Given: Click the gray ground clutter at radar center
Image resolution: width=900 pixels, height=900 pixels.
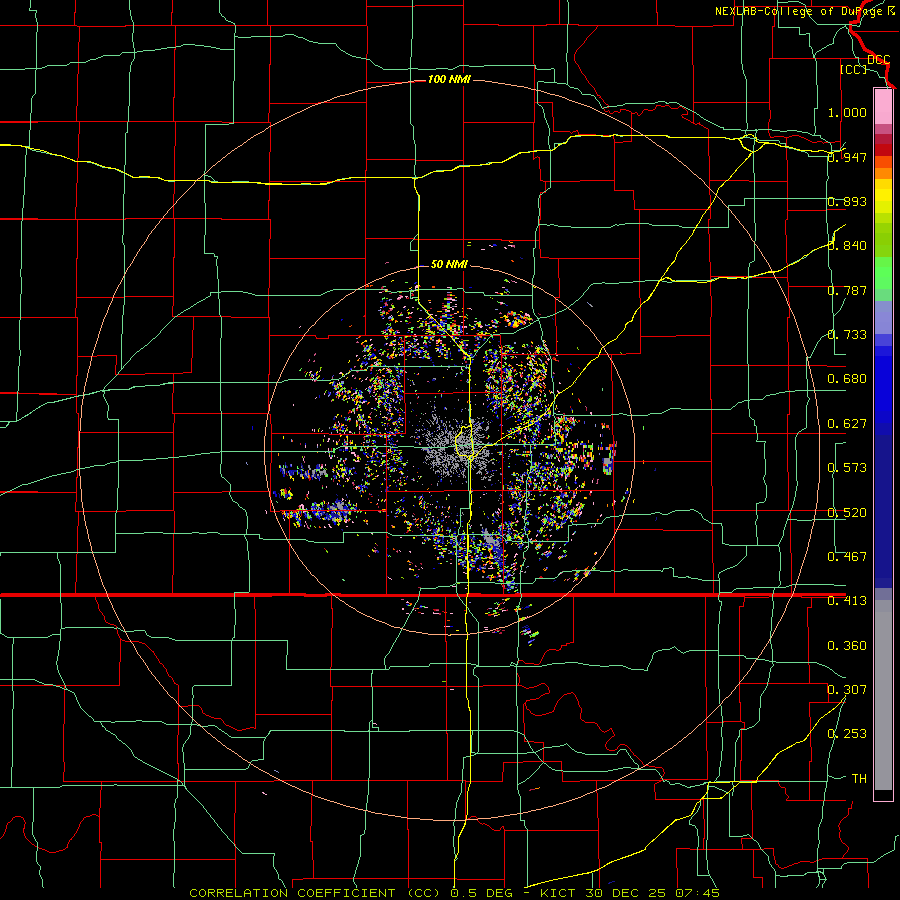Looking at the screenshot, I should [x=457, y=447].
